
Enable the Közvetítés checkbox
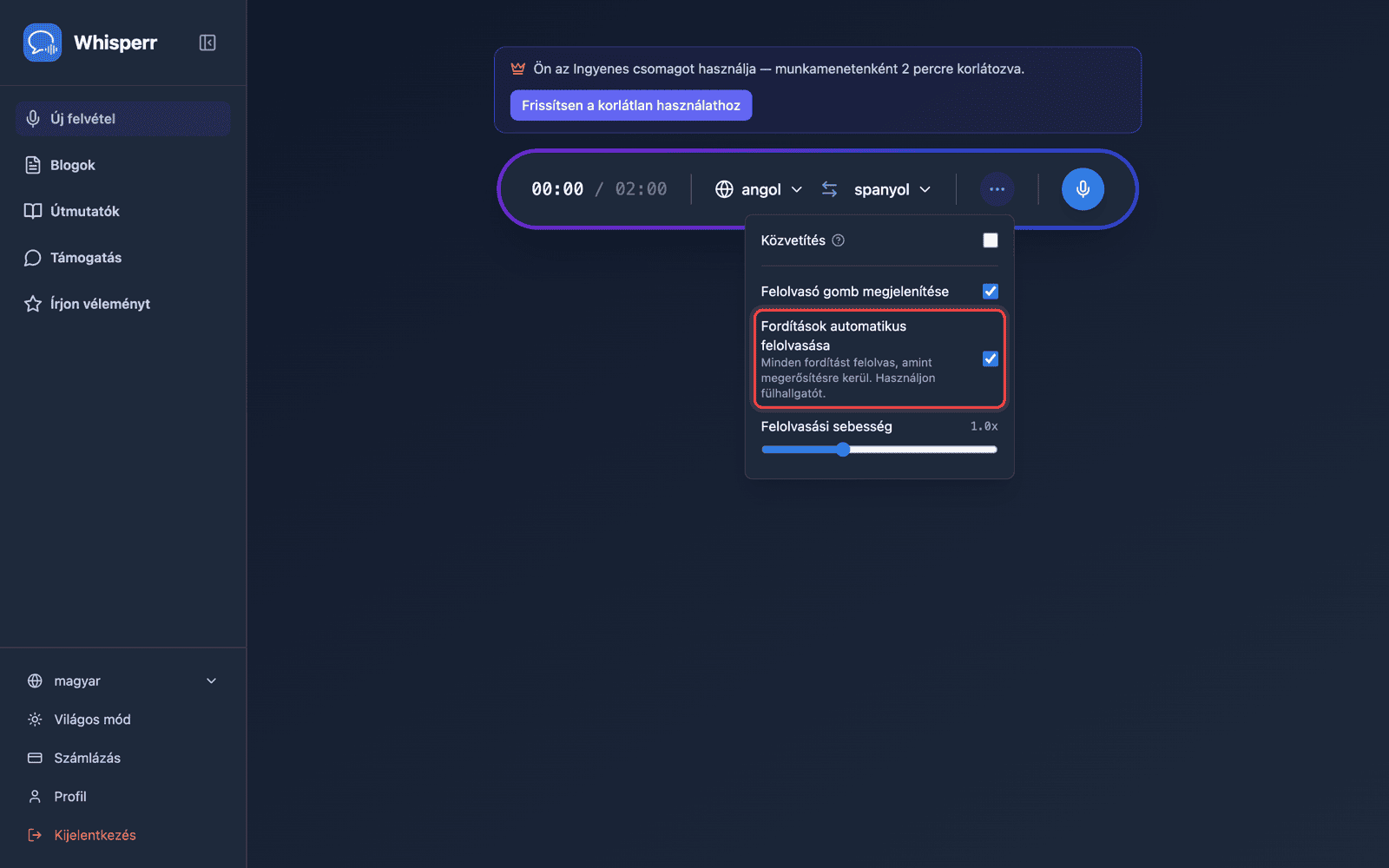pos(991,240)
